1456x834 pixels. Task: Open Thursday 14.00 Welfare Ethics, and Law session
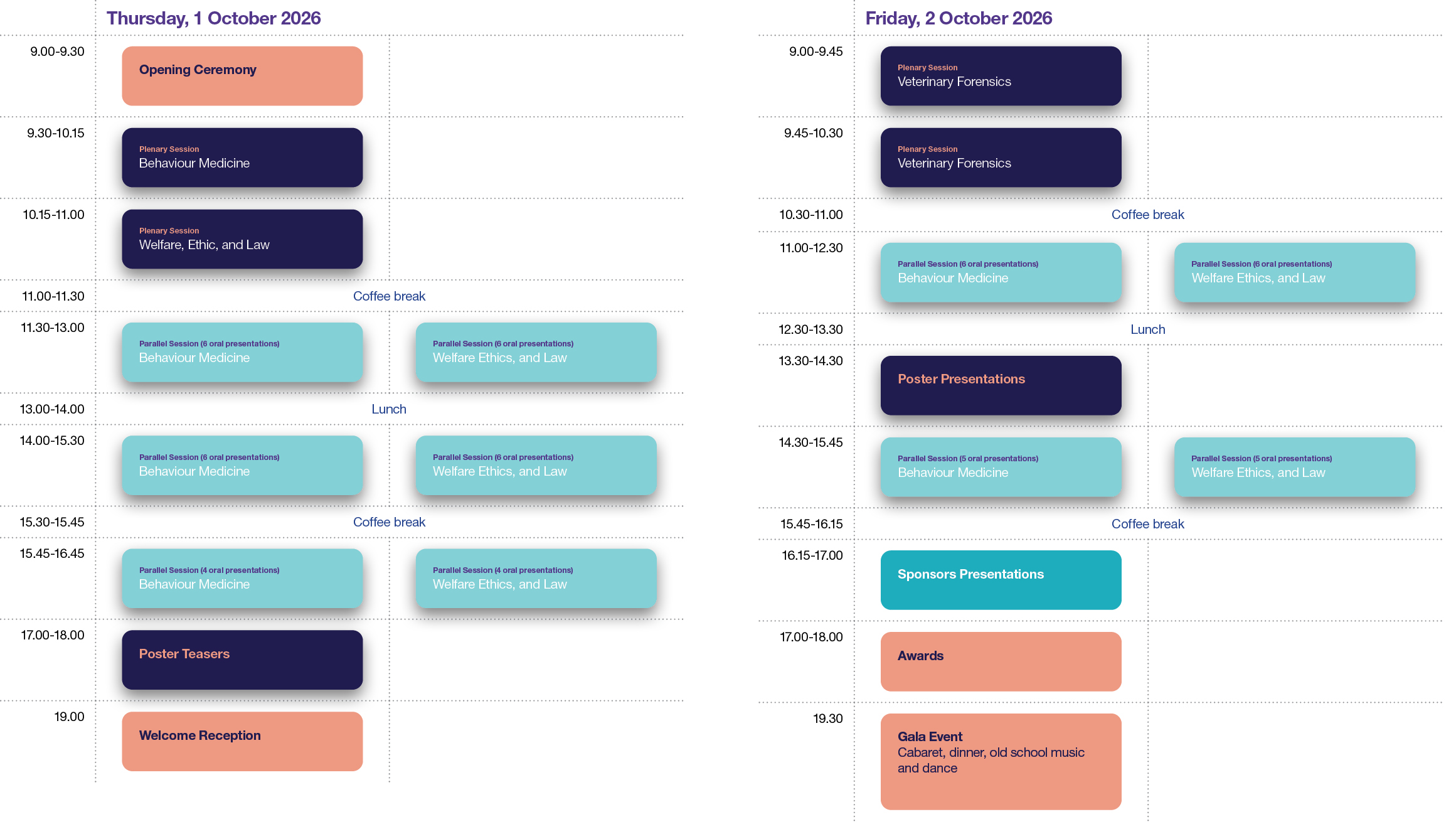(536, 465)
